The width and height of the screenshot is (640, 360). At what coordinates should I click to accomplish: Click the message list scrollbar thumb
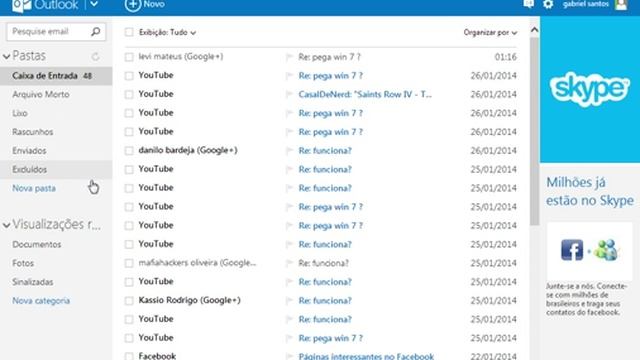(x=534, y=131)
